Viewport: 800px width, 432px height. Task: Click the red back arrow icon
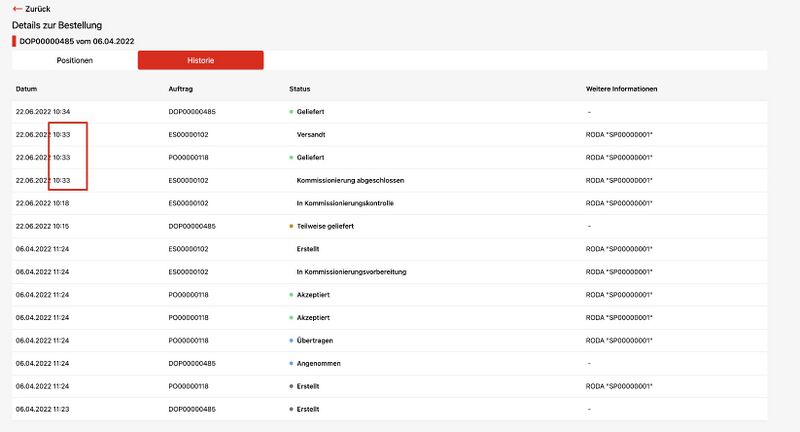coord(17,9)
